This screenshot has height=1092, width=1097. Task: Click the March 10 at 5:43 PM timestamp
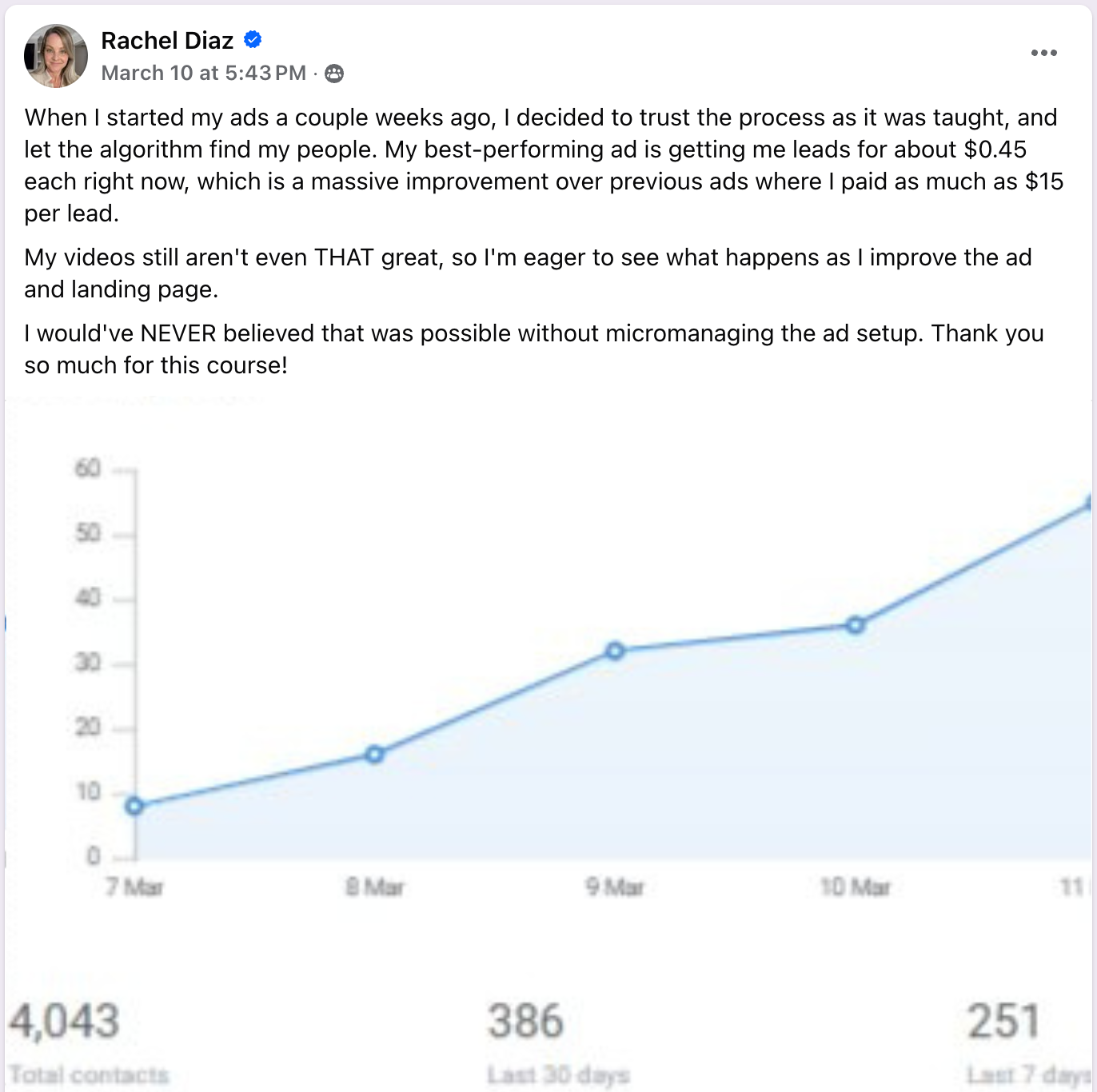click(204, 74)
